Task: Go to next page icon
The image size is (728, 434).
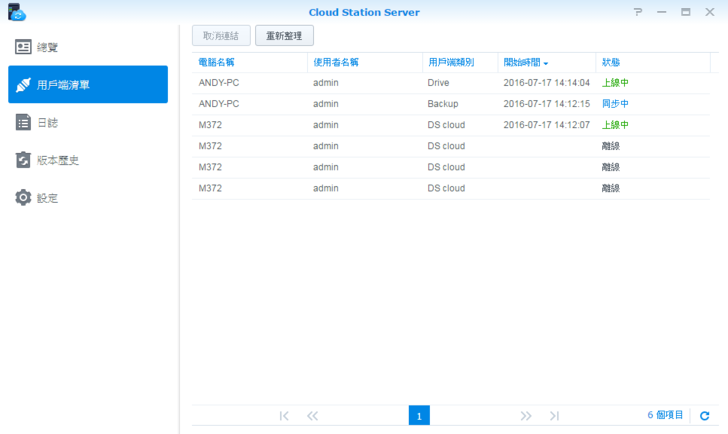Action: point(526,415)
